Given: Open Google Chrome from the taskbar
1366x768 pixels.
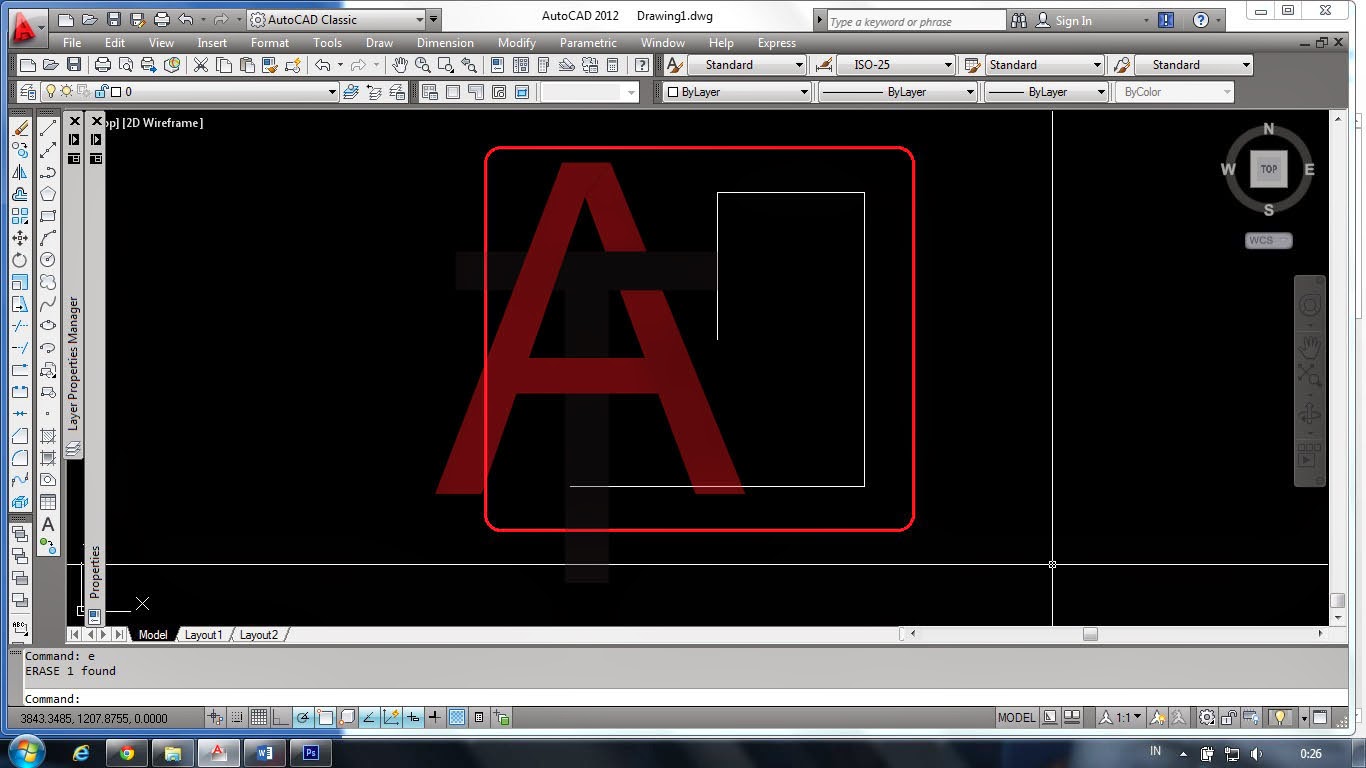Looking at the screenshot, I should [x=127, y=753].
